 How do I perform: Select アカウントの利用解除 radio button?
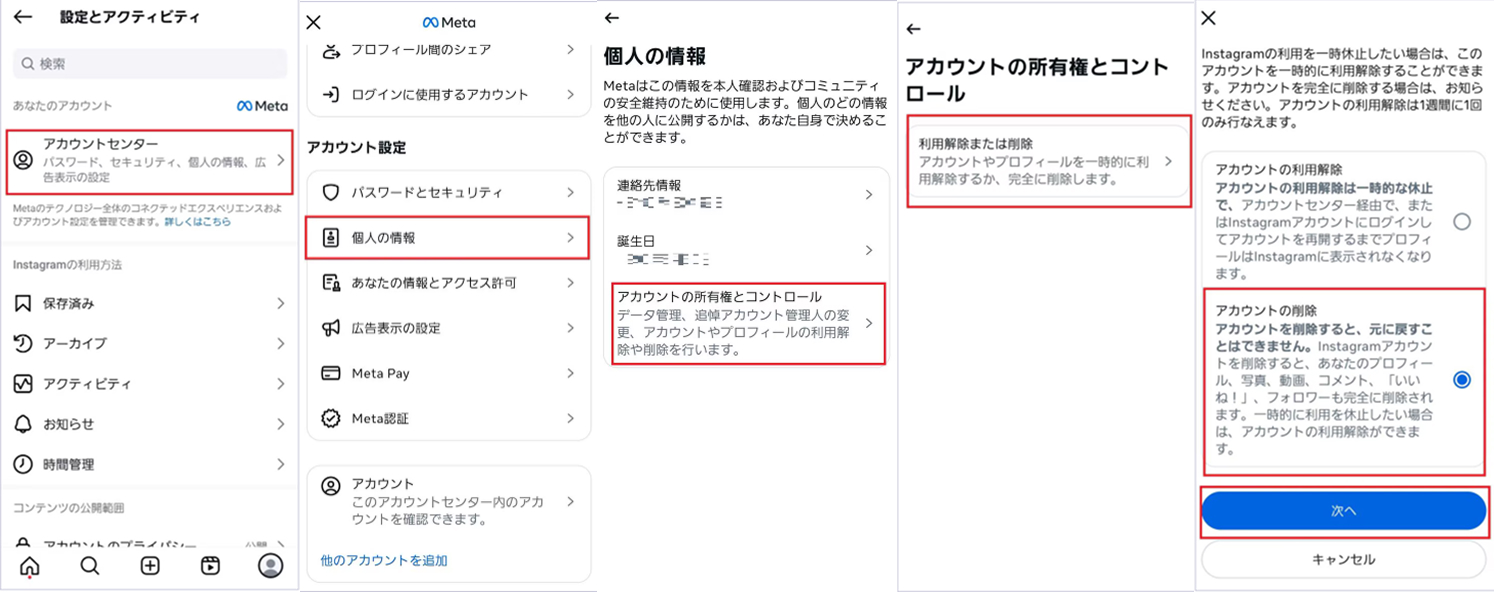pos(1462,222)
